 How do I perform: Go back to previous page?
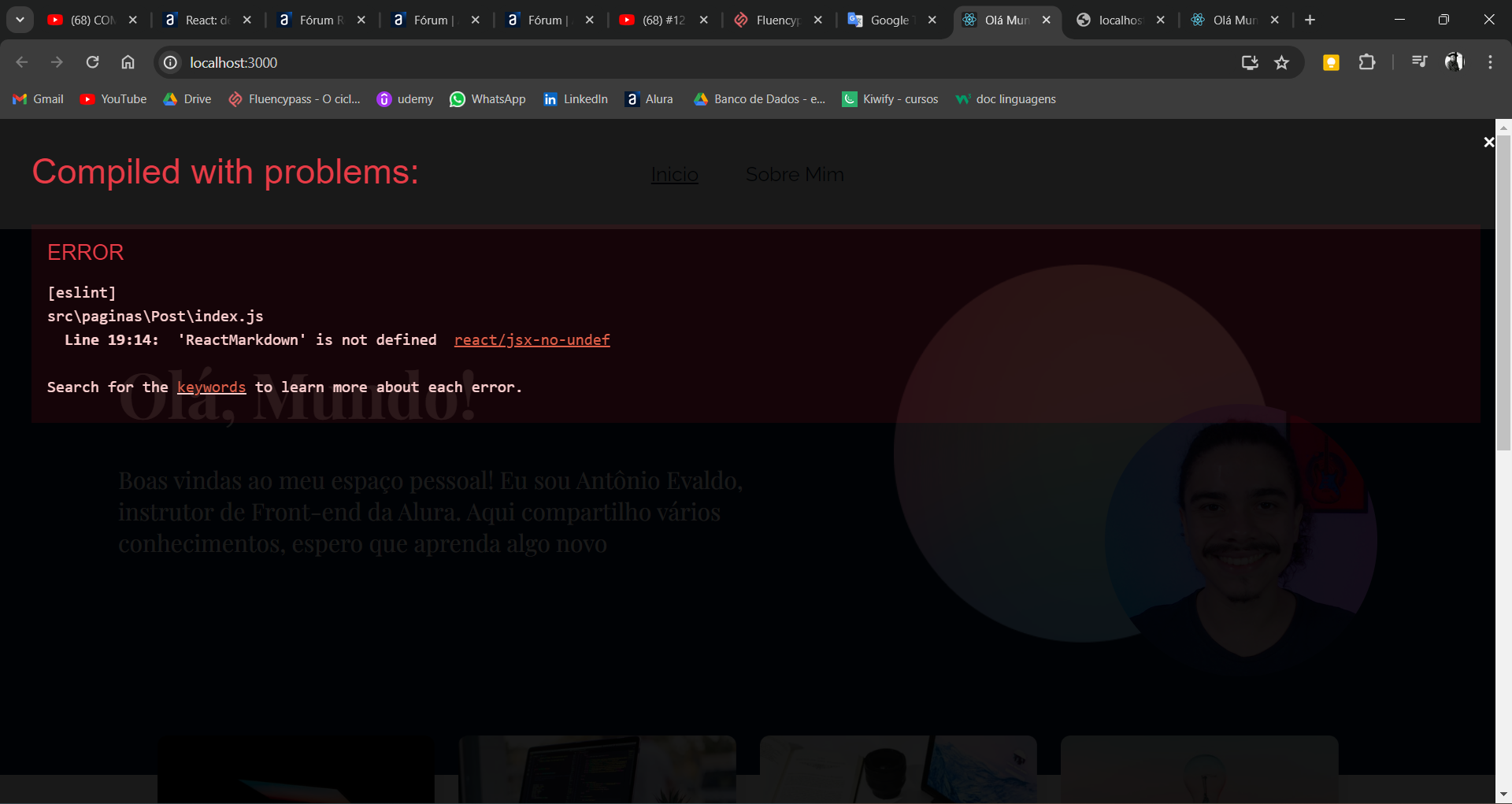[x=22, y=62]
